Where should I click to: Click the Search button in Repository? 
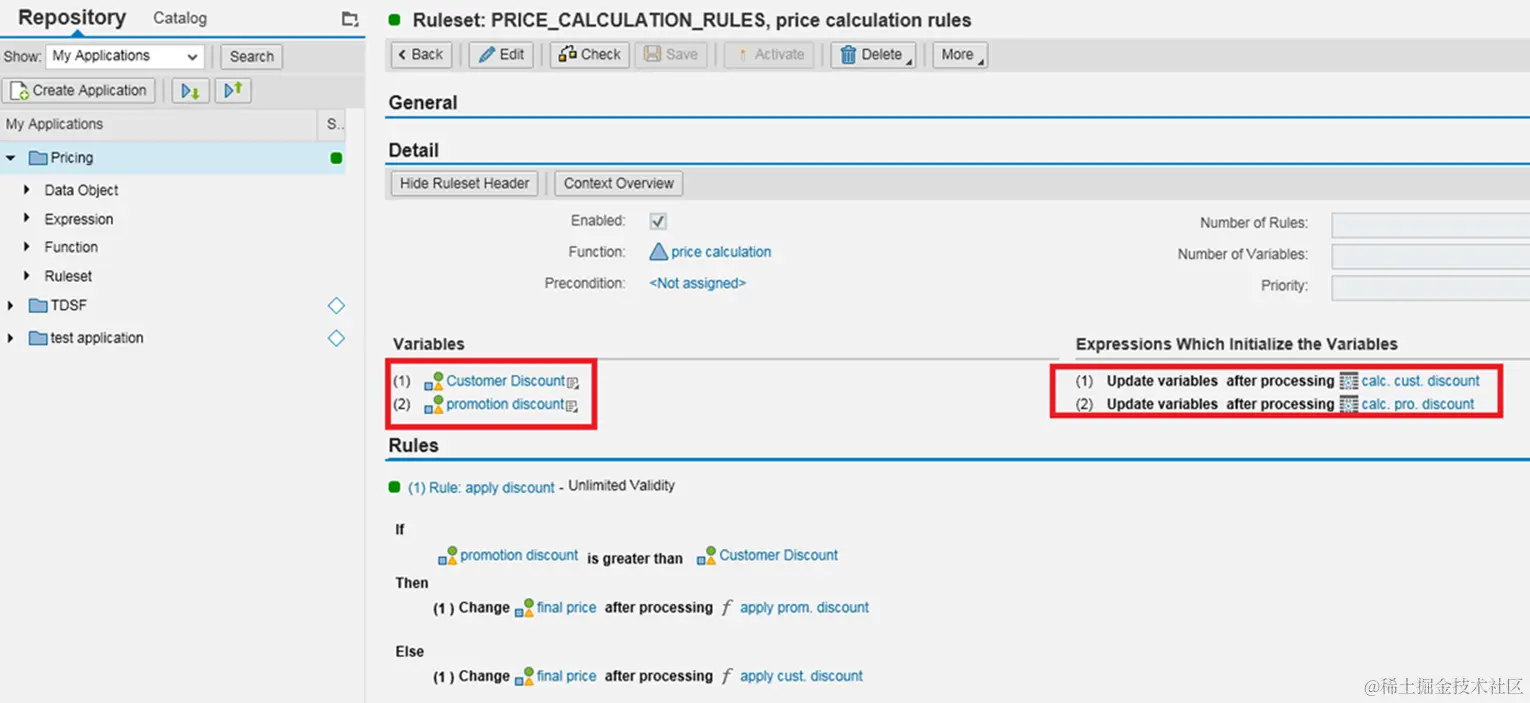click(x=251, y=57)
